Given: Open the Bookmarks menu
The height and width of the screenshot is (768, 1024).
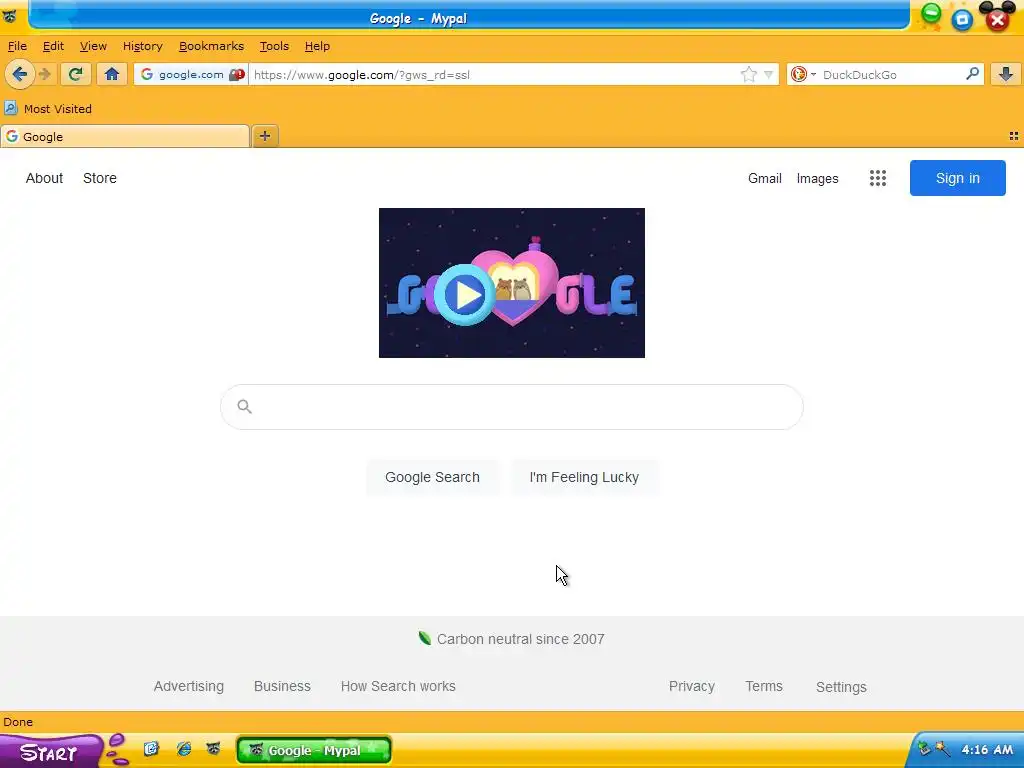Looking at the screenshot, I should click(211, 46).
